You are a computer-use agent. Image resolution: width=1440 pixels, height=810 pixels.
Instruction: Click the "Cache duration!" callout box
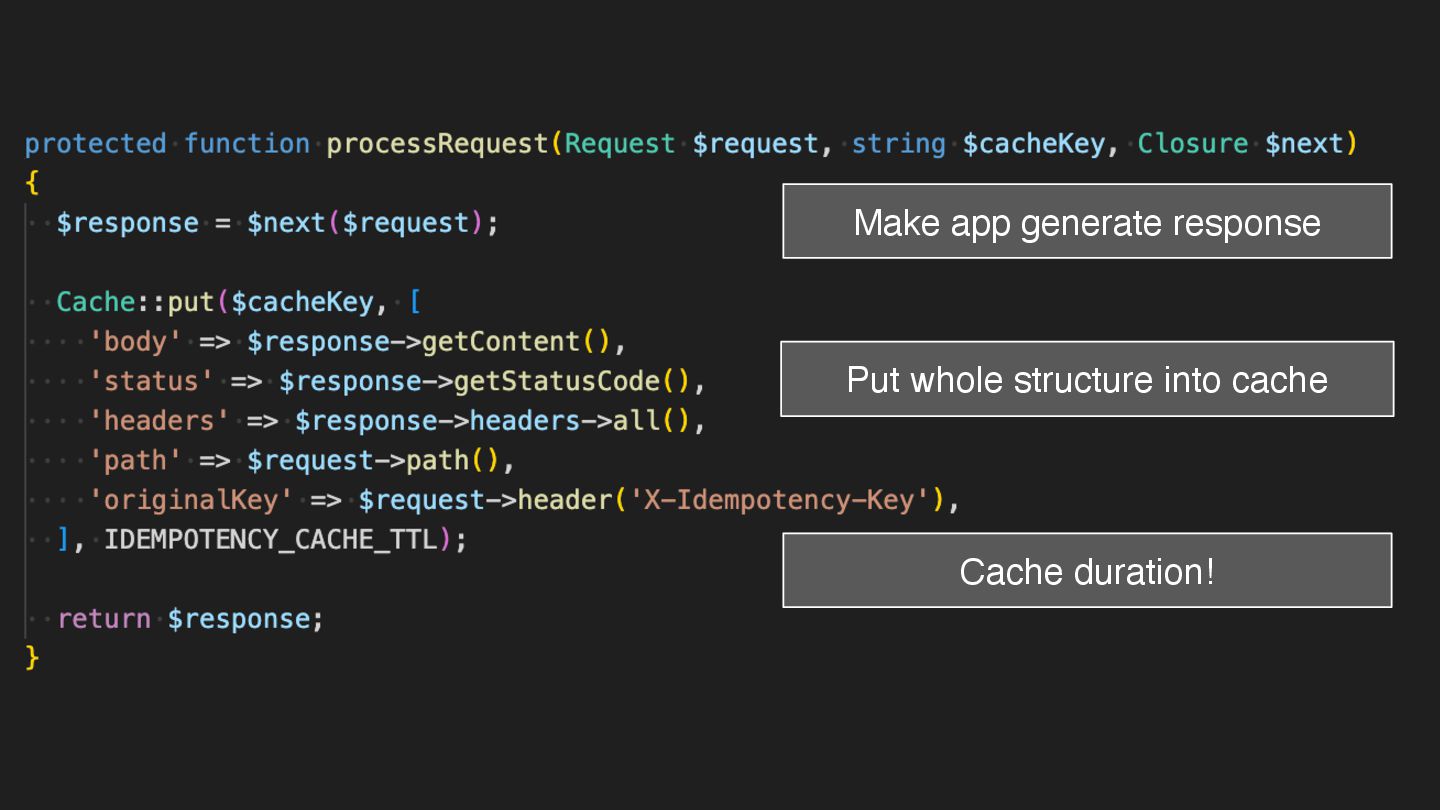[x=1087, y=570]
